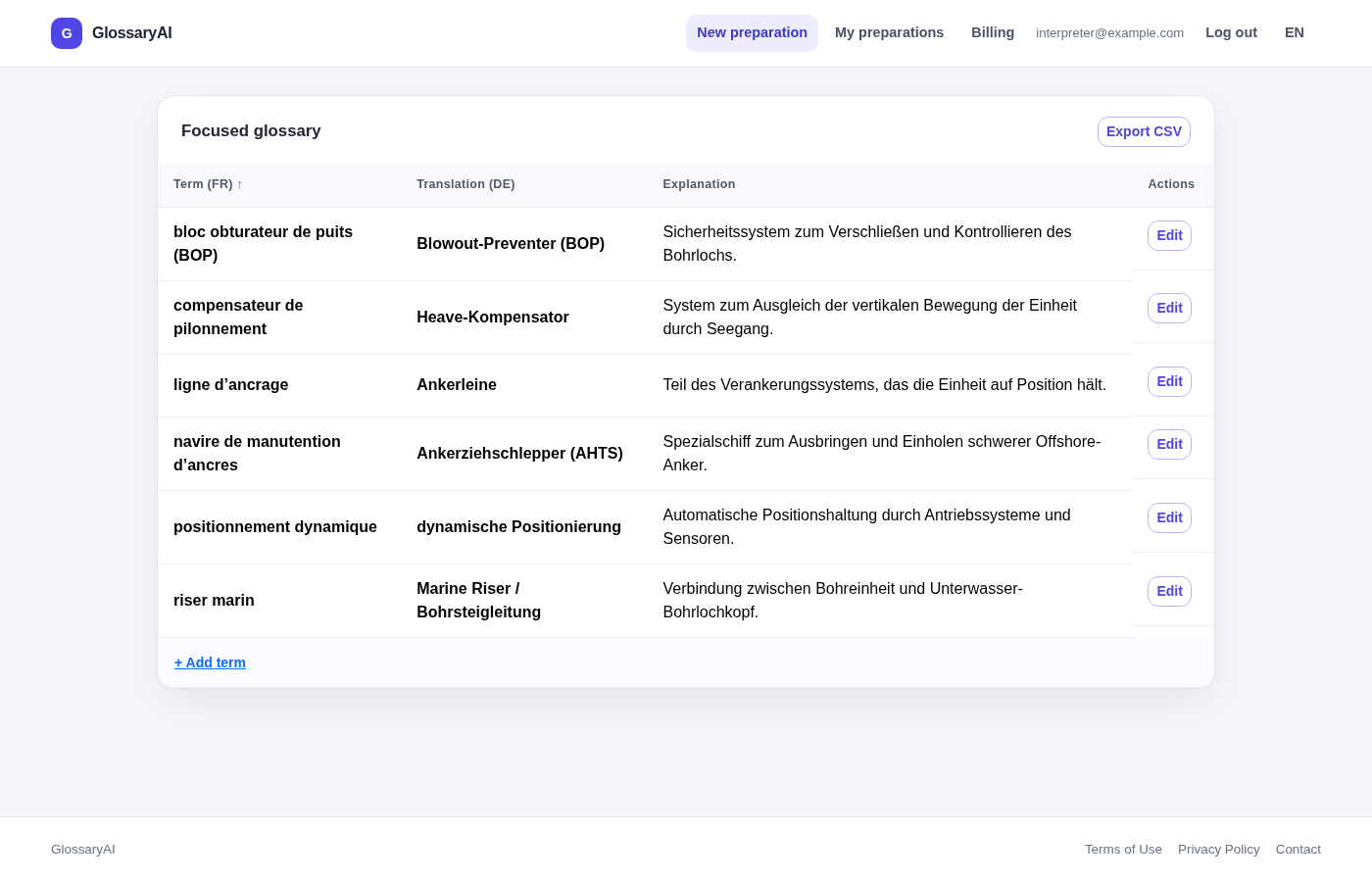
Task: Add a new term to the glossary
Action: (210, 663)
